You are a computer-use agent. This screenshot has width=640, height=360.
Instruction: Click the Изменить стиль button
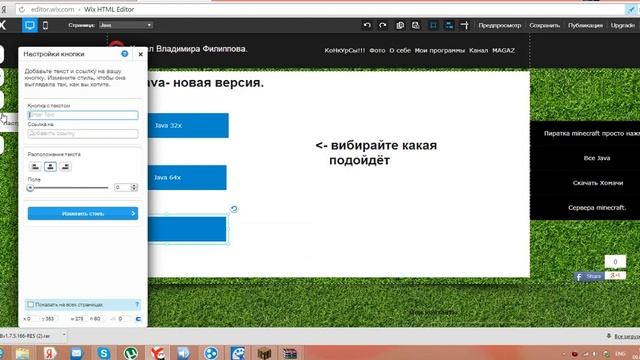click(83, 213)
